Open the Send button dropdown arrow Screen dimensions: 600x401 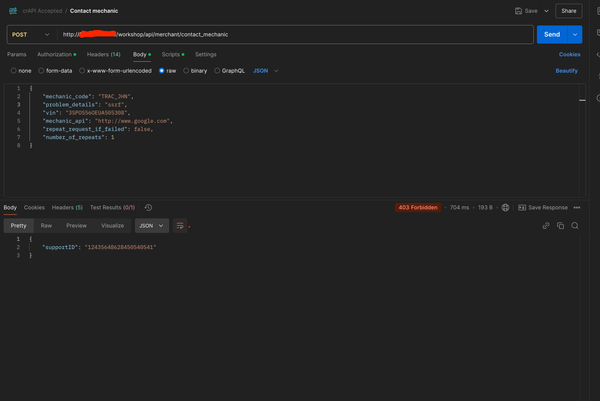[575, 34]
